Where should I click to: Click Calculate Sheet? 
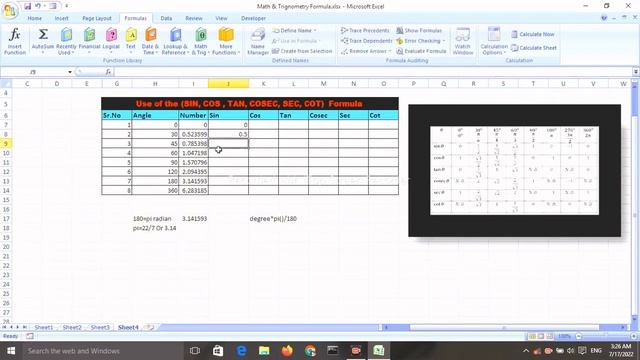534,48
